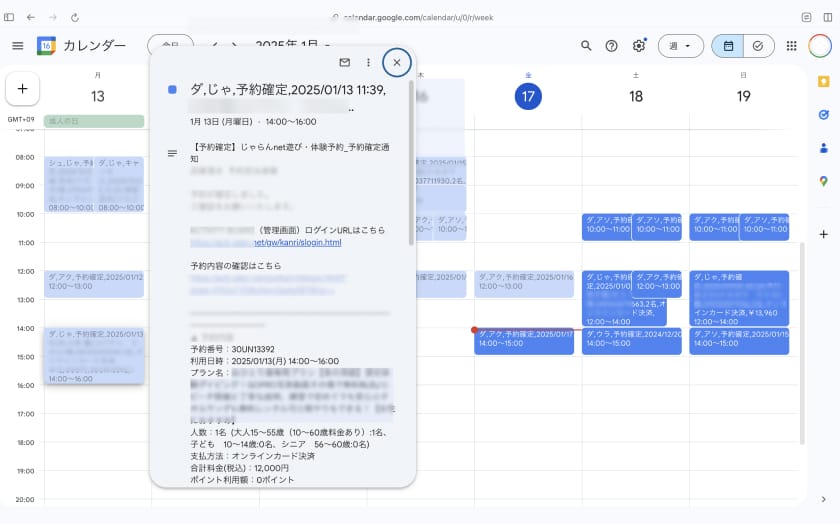This screenshot has width=840, height=524.
Task: Open the main menu hamburger icon
Action: point(17,46)
